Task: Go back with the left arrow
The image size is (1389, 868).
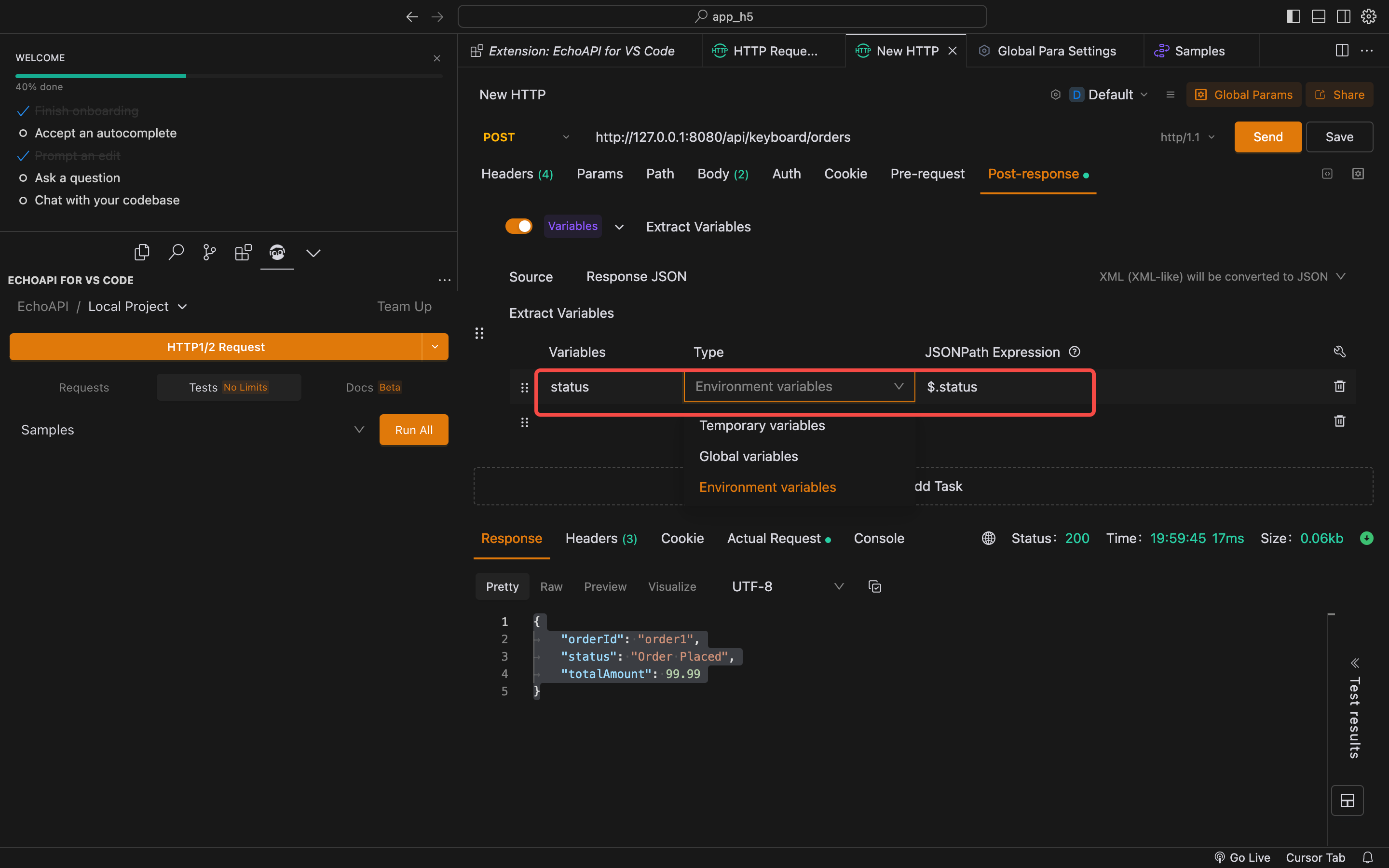Action: click(411, 17)
